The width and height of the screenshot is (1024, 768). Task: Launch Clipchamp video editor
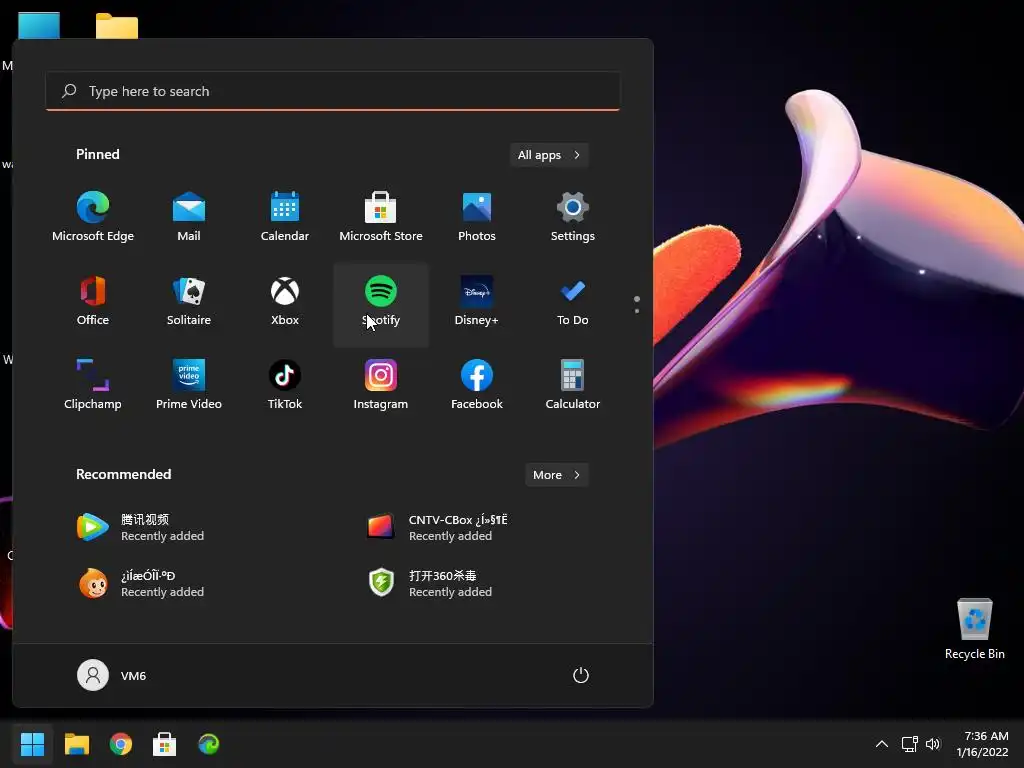pos(93,385)
